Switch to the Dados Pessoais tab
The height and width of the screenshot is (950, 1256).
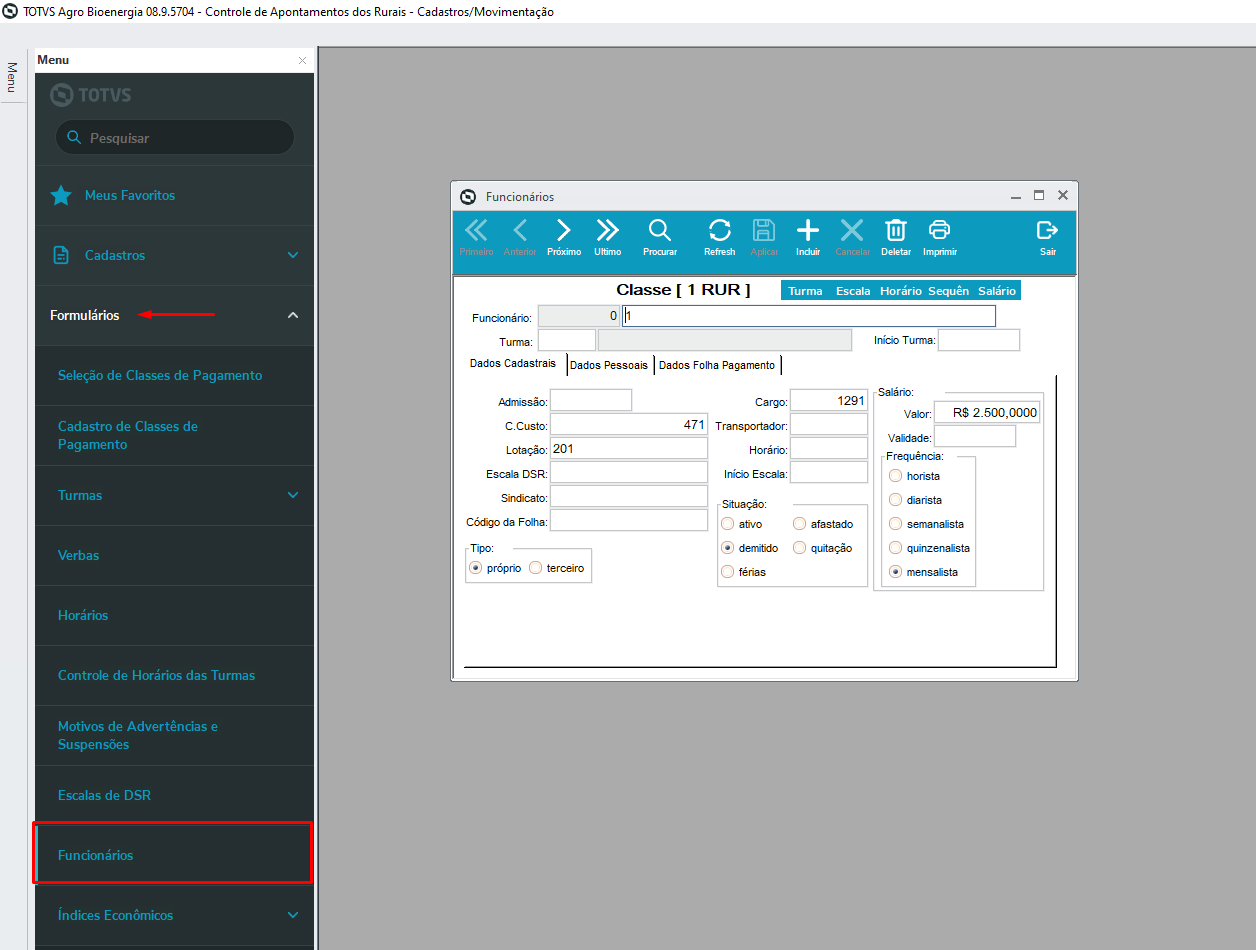tap(609, 365)
